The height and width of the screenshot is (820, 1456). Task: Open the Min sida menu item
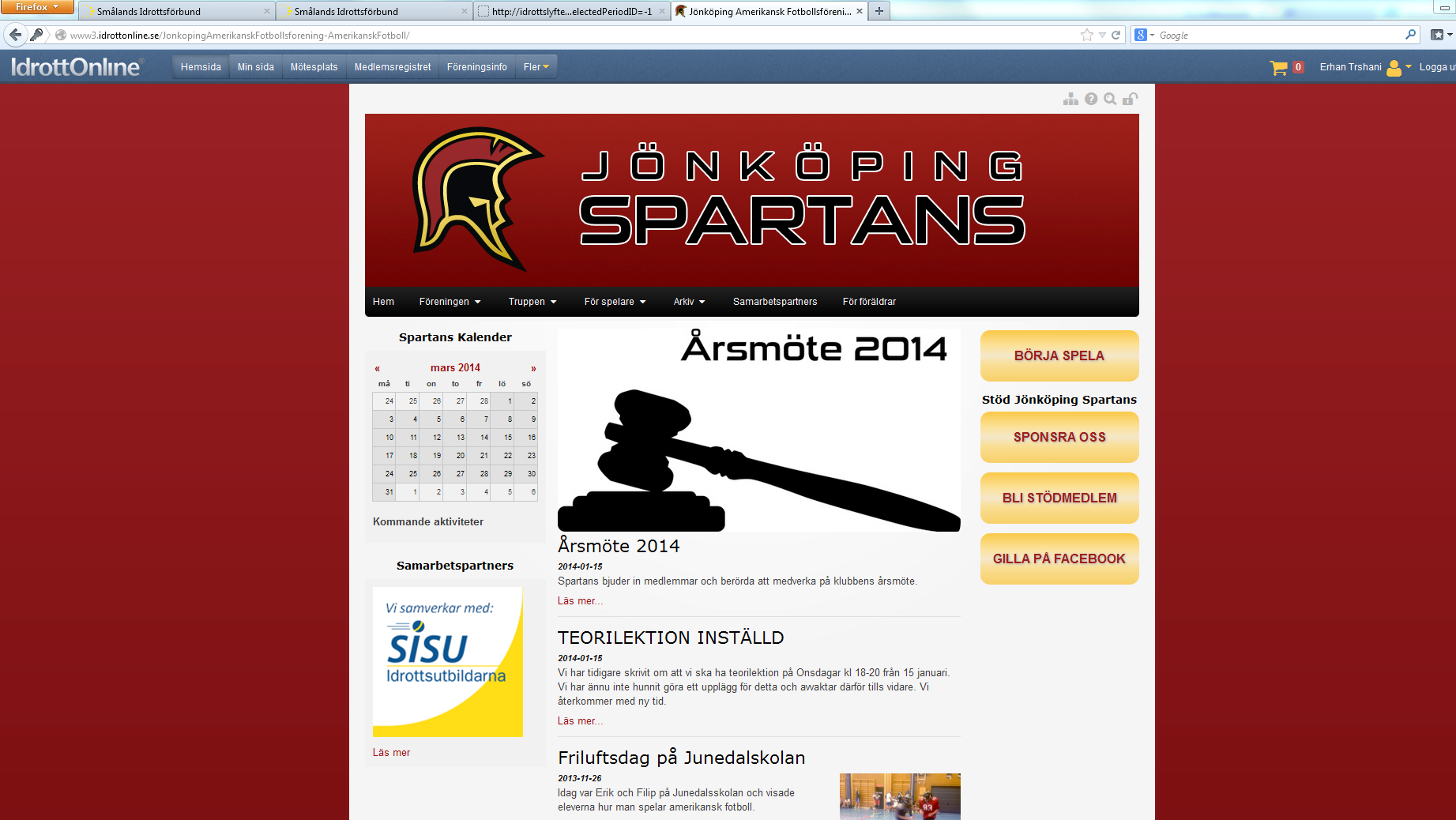[256, 67]
